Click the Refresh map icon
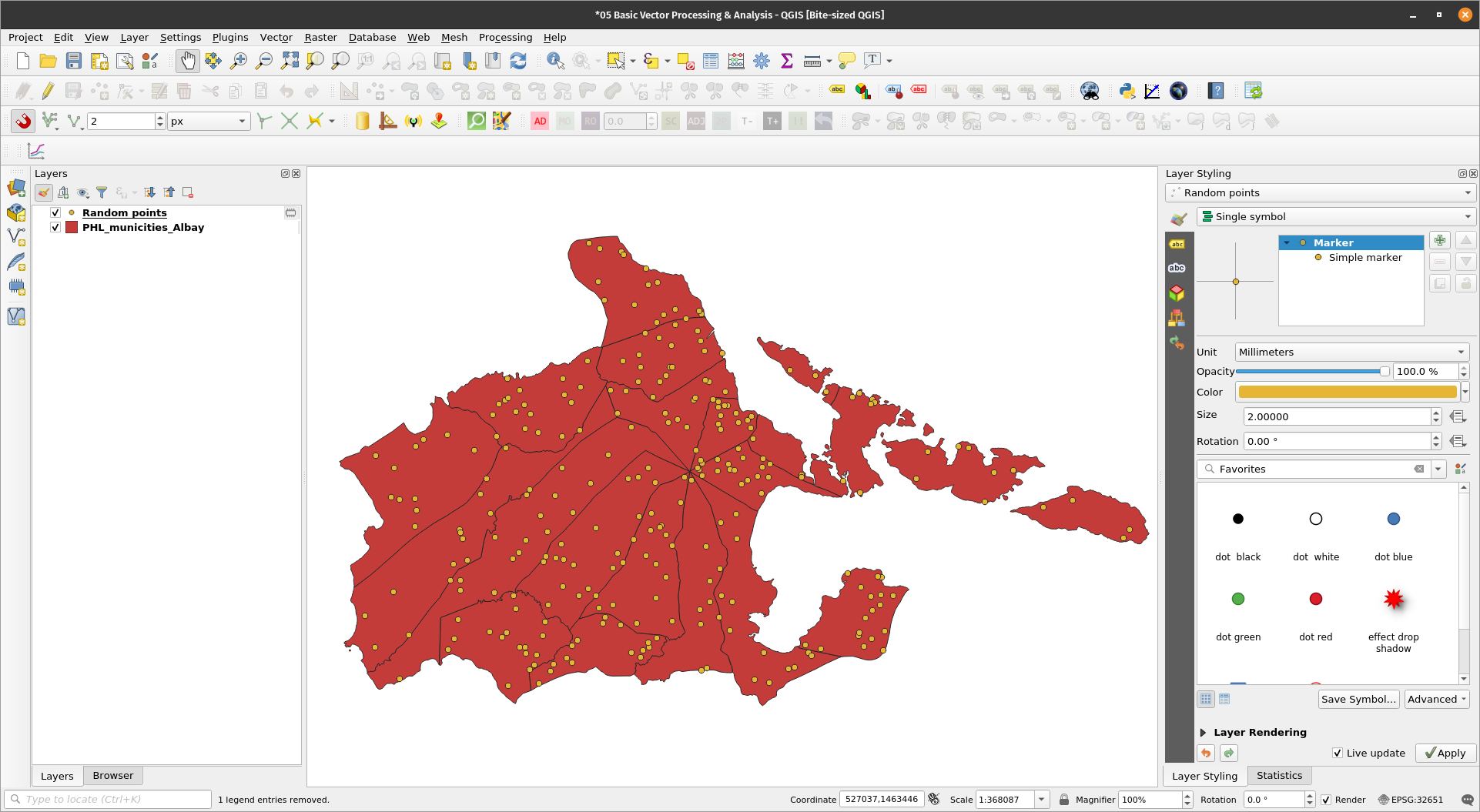1480x812 pixels. 518,61
